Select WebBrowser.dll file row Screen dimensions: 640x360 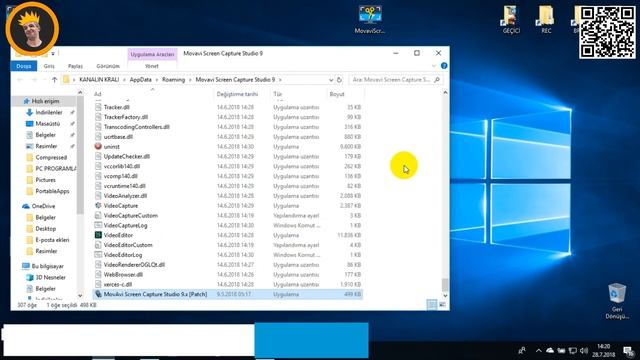tap(228, 275)
